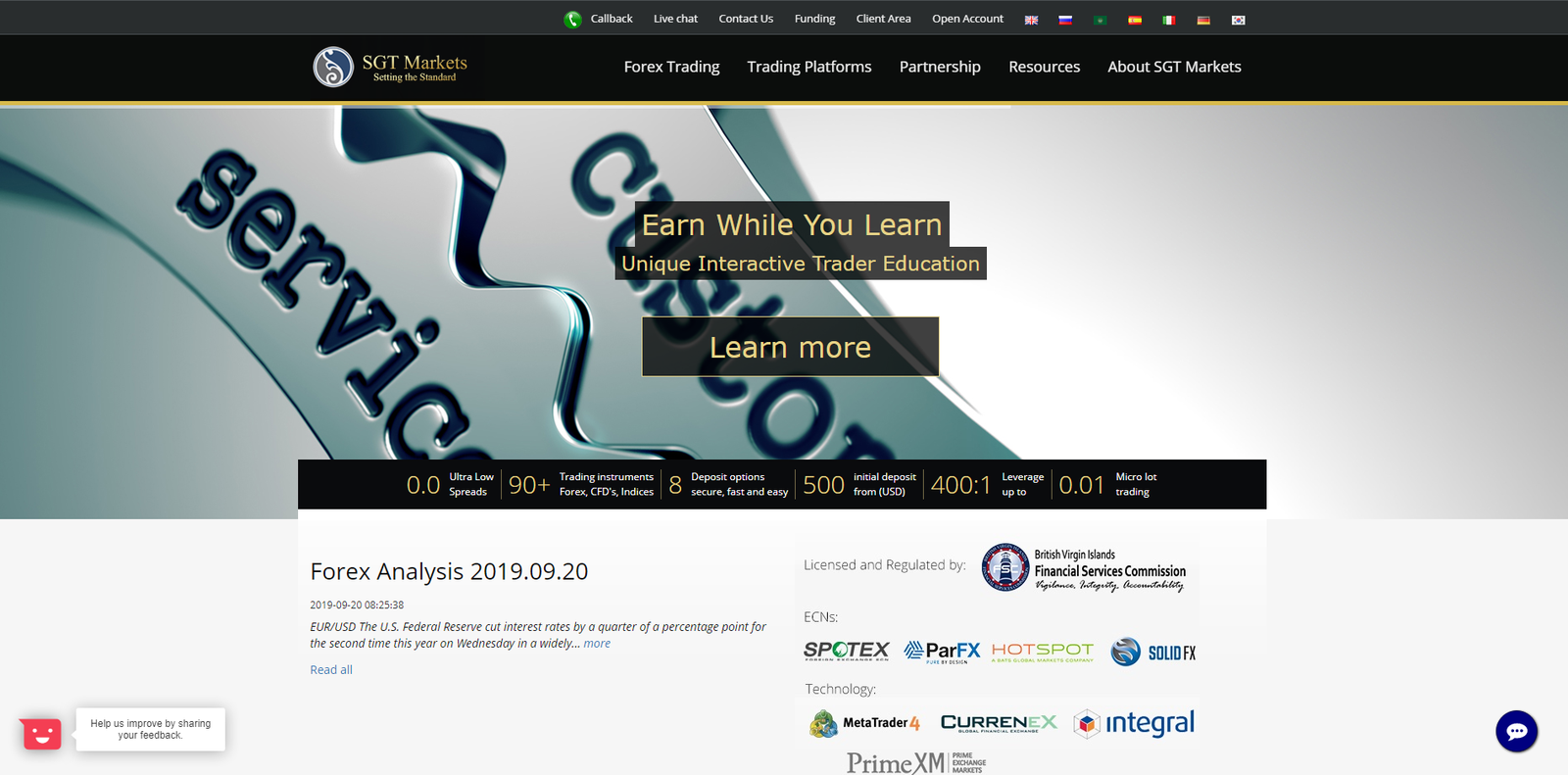Open the Resources menu item

(x=1044, y=67)
